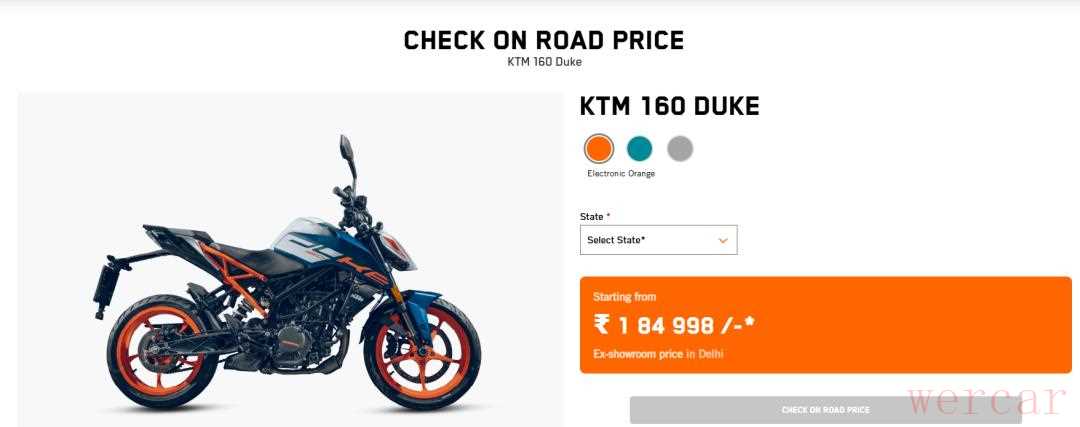The image size is (1080, 427).
Task: Click the Starting from label
Action: pyautogui.click(x=624, y=297)
